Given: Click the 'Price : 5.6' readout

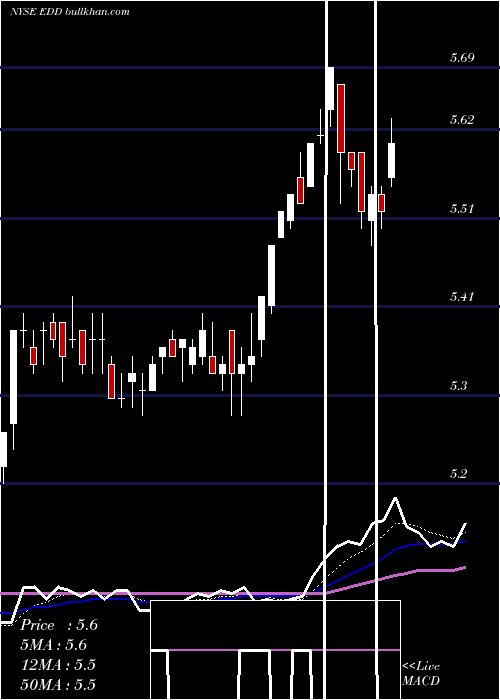Looking at the screenshot, I should point(59,625).
